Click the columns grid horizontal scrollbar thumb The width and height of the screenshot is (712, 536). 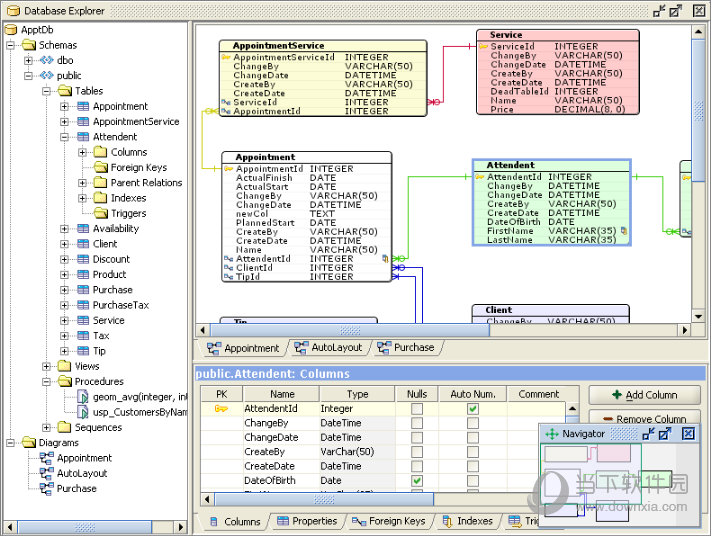[324, 500]
